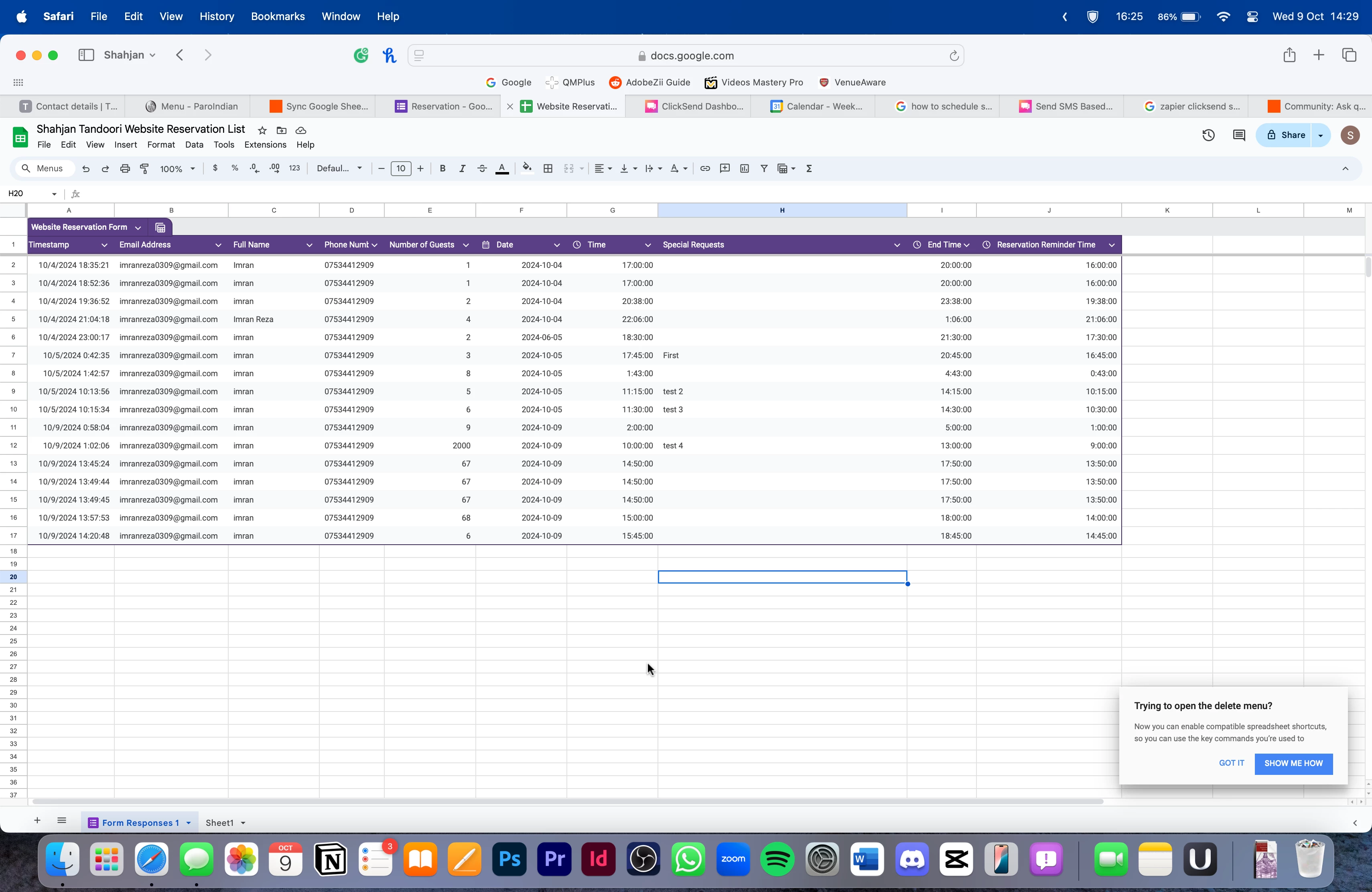Open the Extensions menu
The height and width of the screenshot is (892, 1372).
click(x=265, y=145)
